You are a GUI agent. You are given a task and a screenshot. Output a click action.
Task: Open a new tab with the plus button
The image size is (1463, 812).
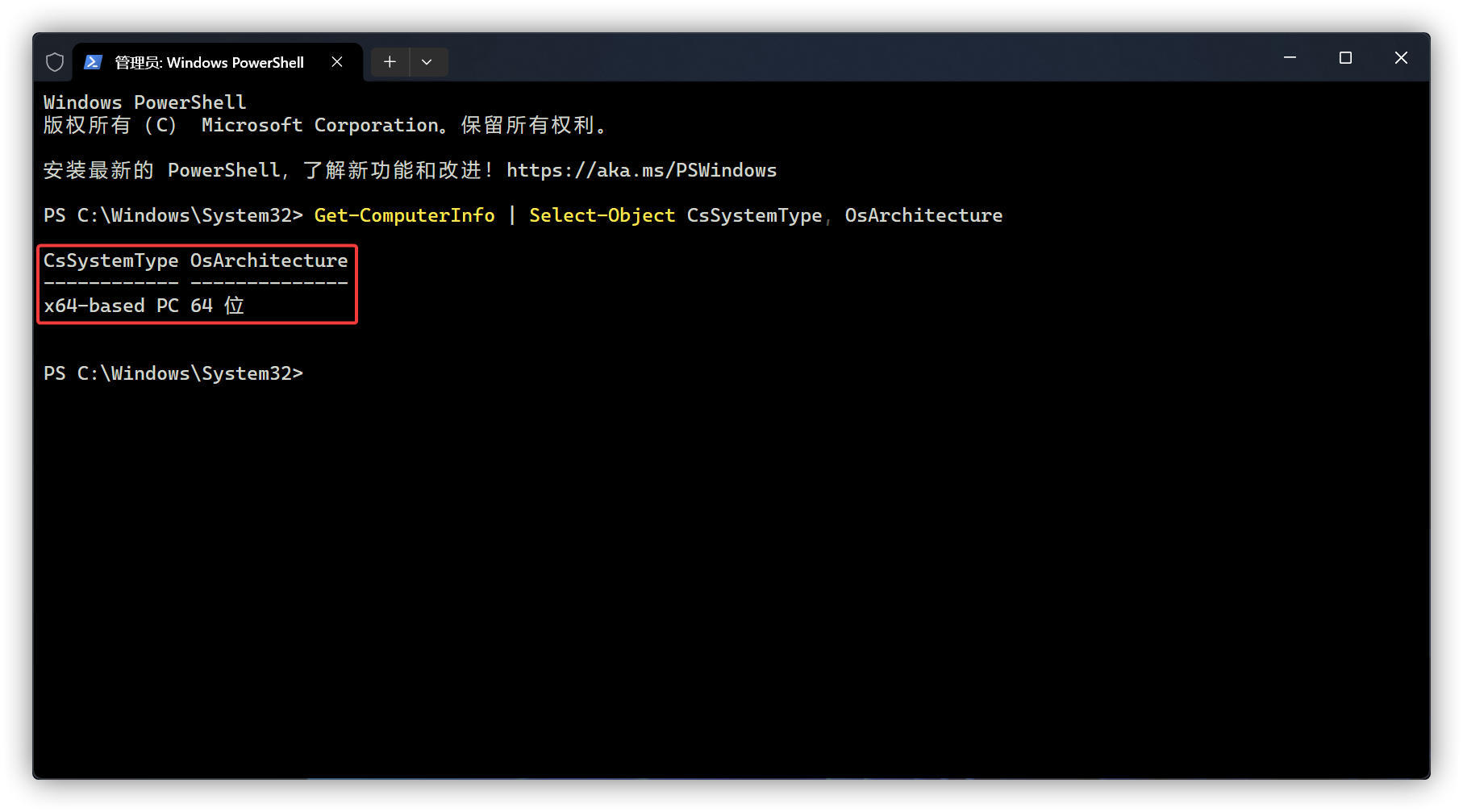390,62
